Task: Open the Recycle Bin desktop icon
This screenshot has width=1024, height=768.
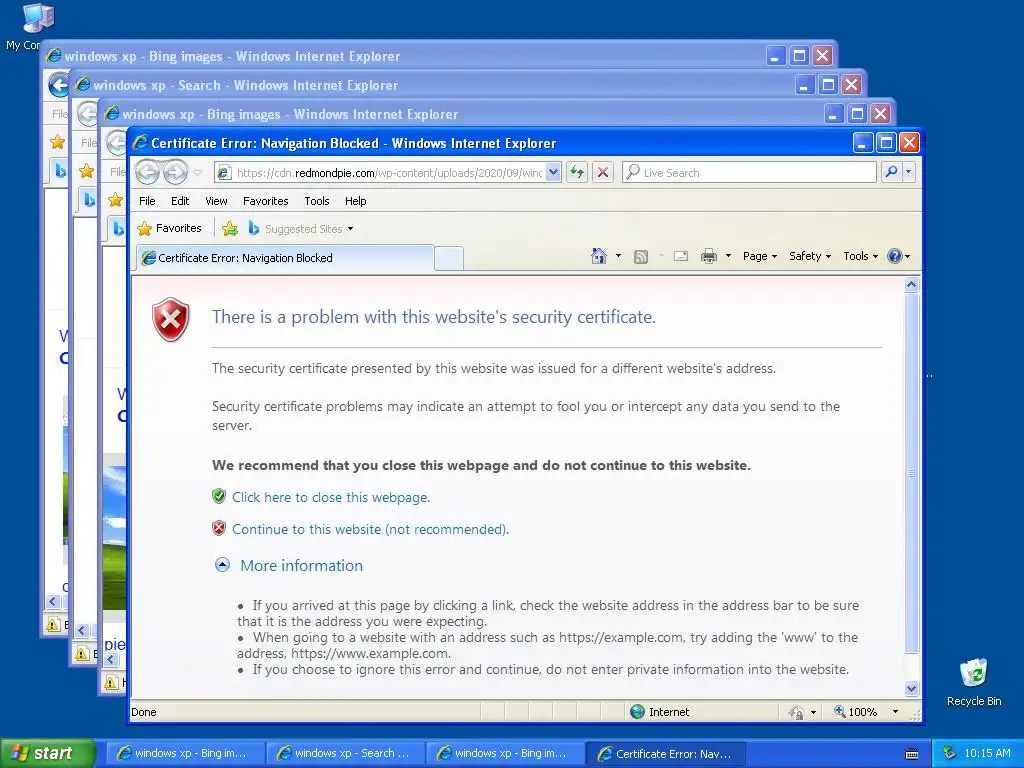Action: [974, 682]
